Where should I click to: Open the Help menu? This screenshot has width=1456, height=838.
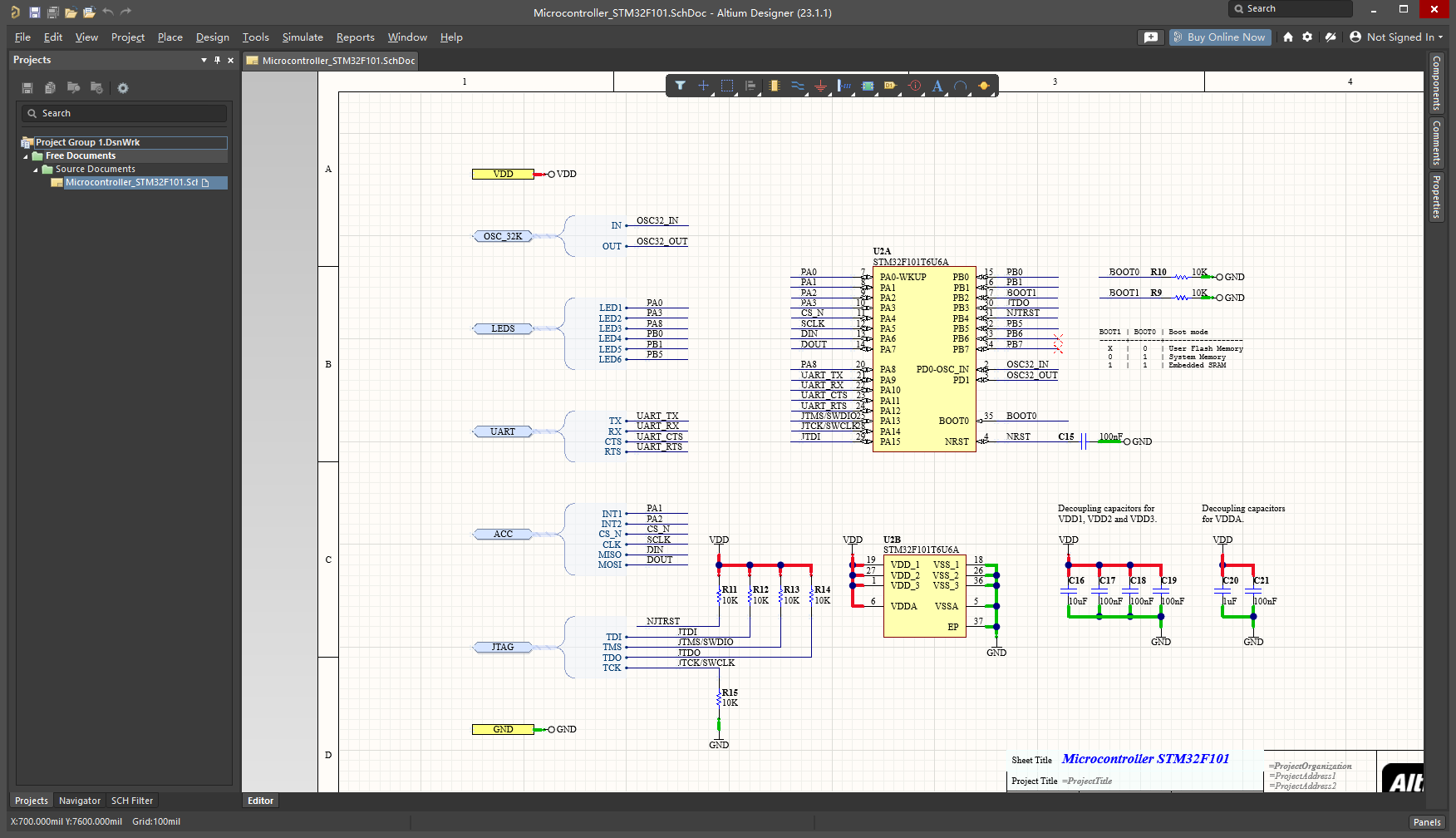pyautogui.click(x=451, y=37)
